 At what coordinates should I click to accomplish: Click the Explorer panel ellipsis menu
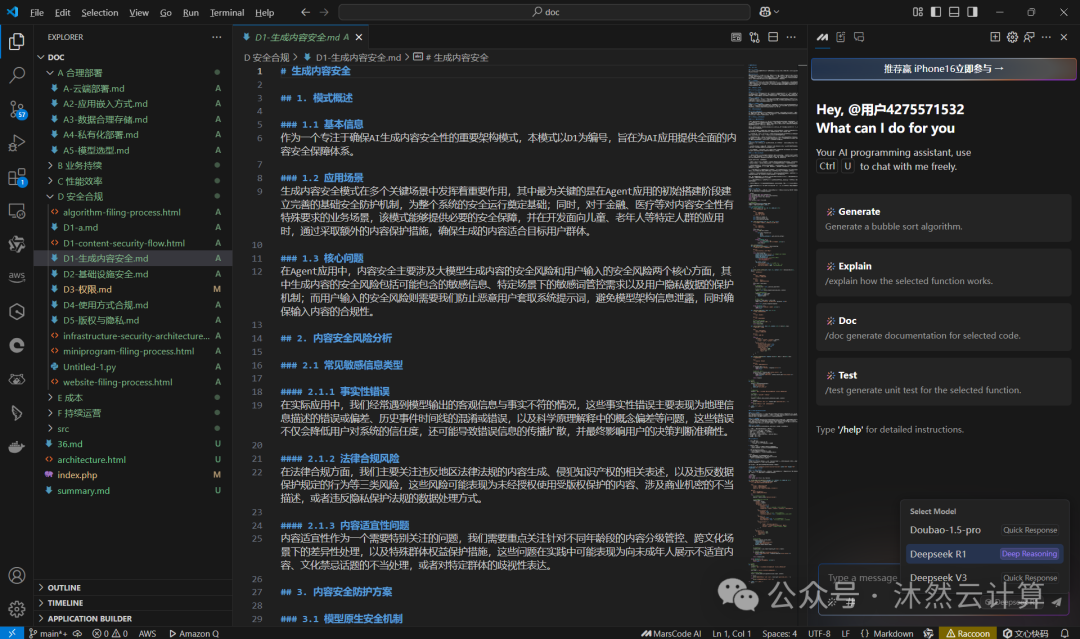(x=217, y=37)
